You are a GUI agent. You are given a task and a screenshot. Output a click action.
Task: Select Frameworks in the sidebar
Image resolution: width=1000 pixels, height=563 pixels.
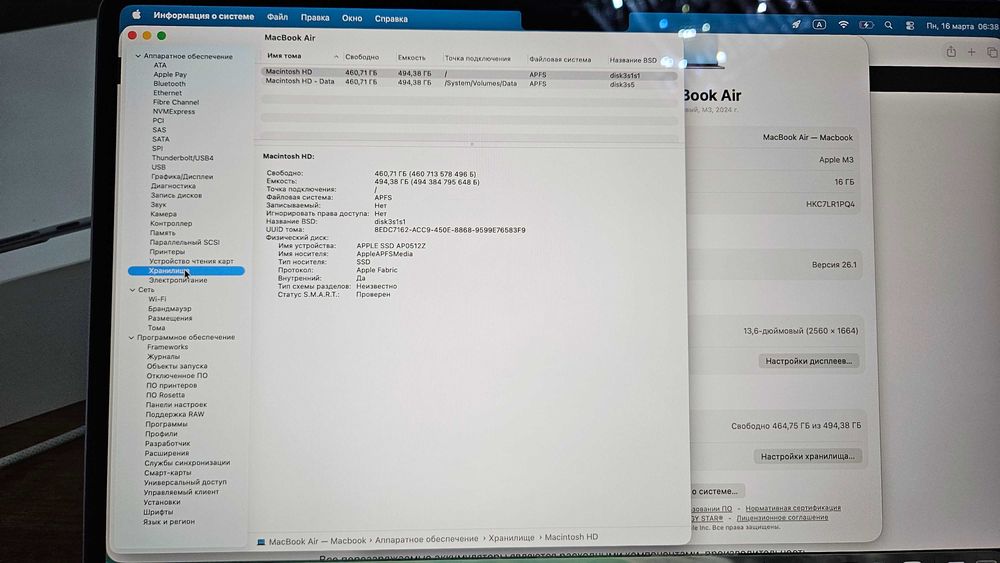167,347
